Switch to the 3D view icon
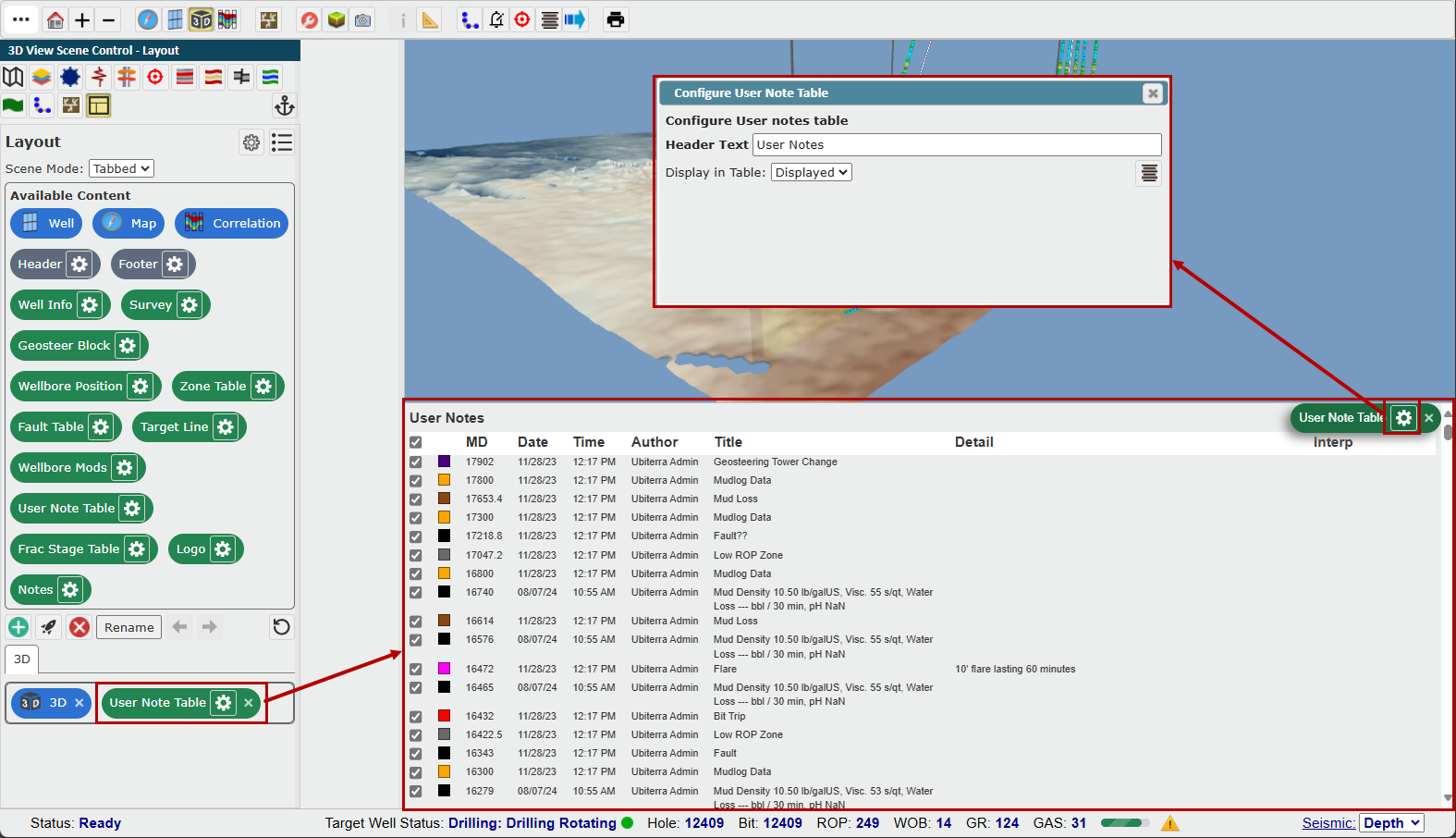The image size is (1456, 838). click(x=201, y=19)
